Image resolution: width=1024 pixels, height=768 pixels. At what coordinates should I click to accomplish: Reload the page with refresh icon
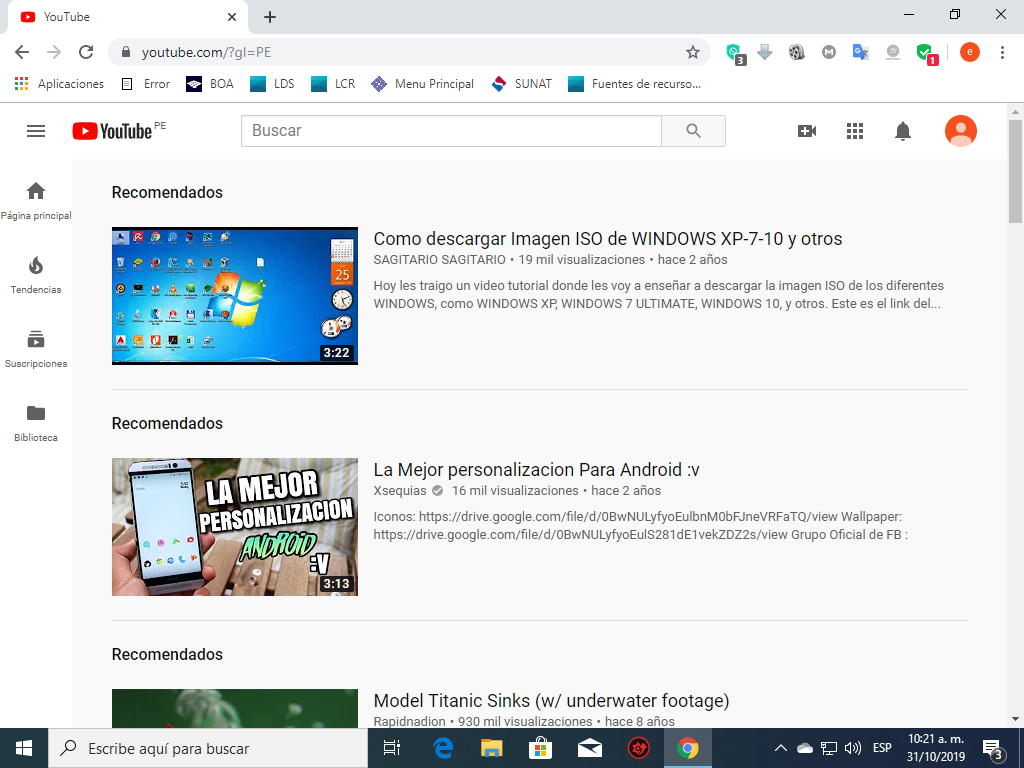coord(86,52)
